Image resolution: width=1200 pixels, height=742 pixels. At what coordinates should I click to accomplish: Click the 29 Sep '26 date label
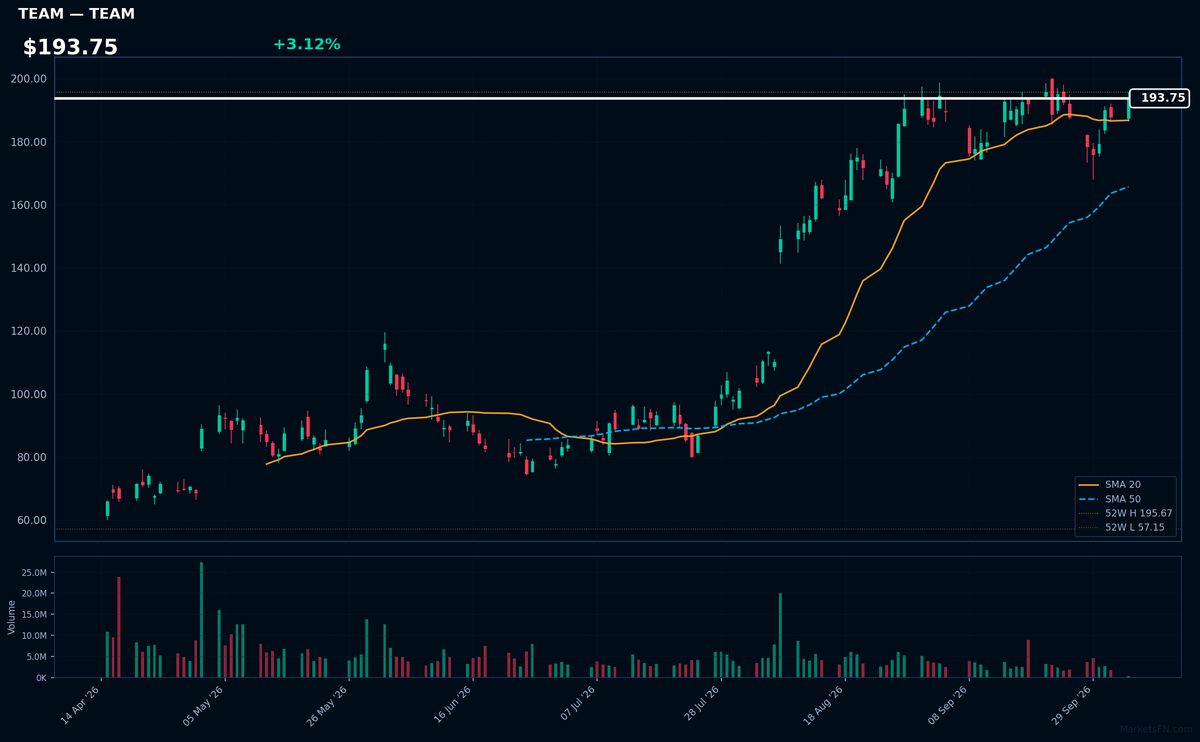[x=1072, y=705]
